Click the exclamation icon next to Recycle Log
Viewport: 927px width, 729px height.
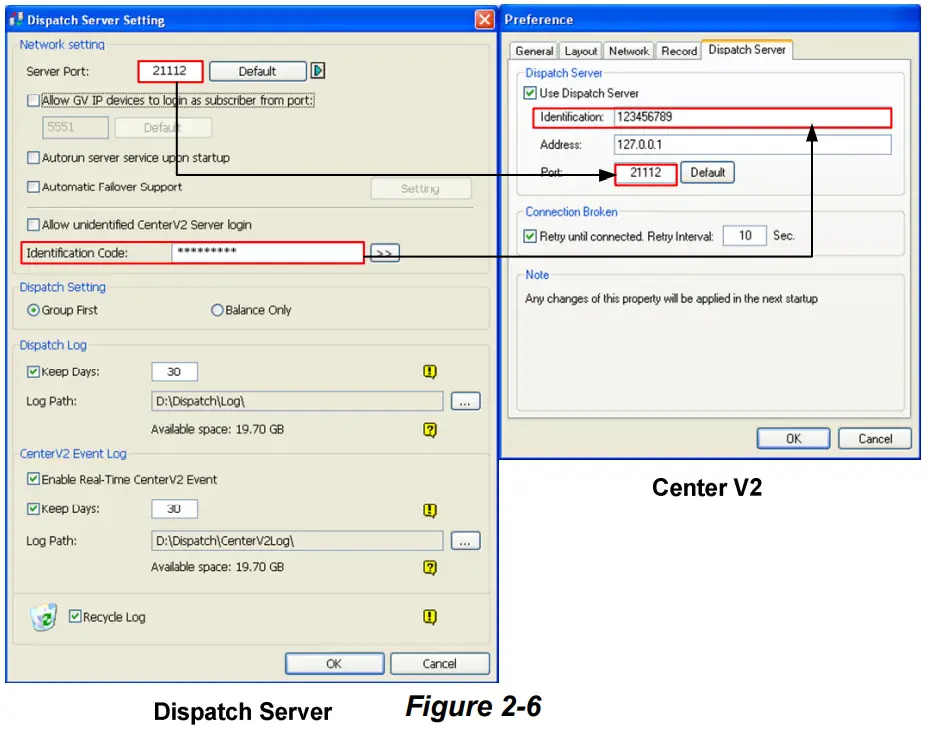pyautogui.click(x=429, y=617)
